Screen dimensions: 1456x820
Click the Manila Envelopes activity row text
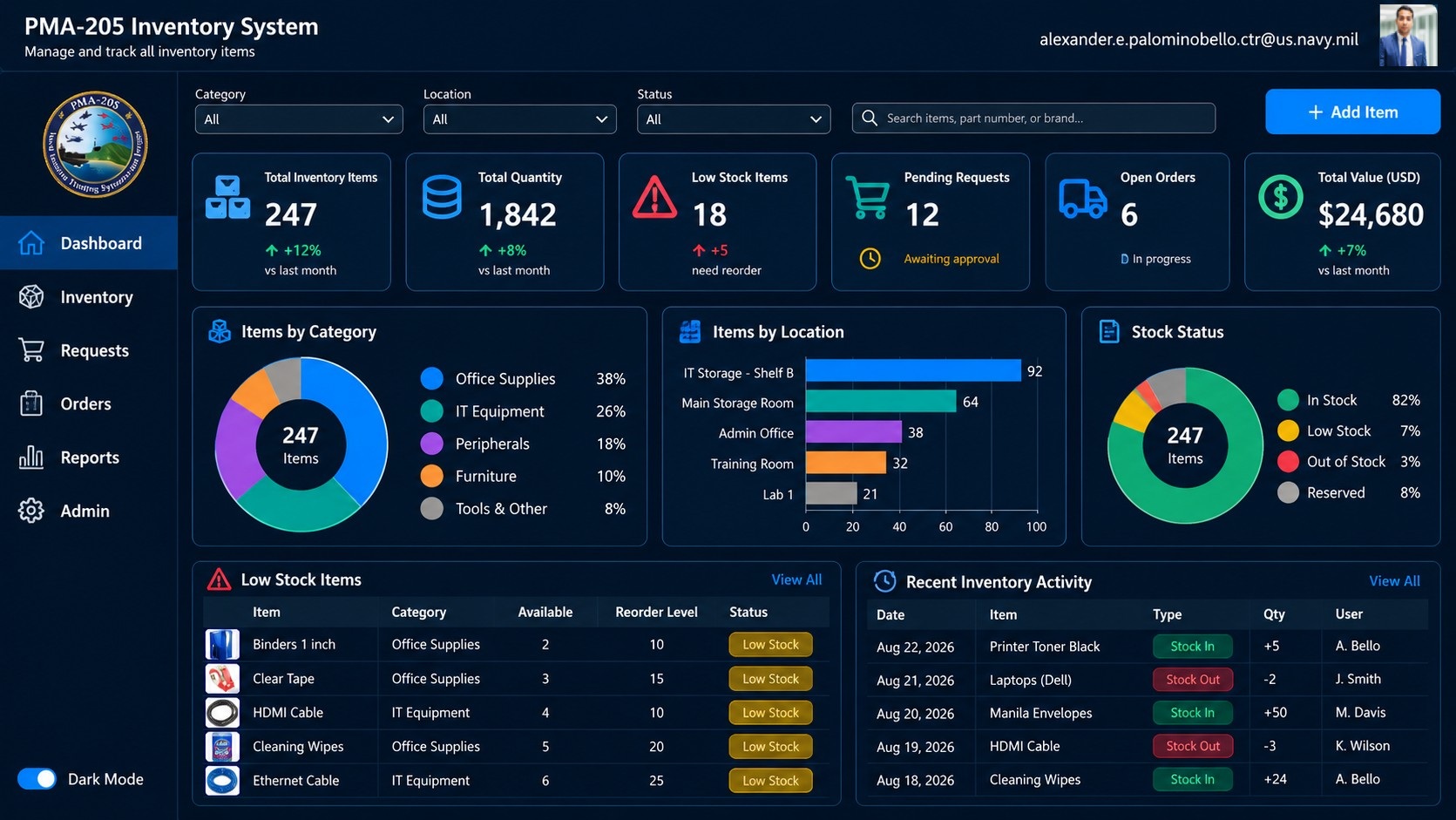click(1040, 713)
